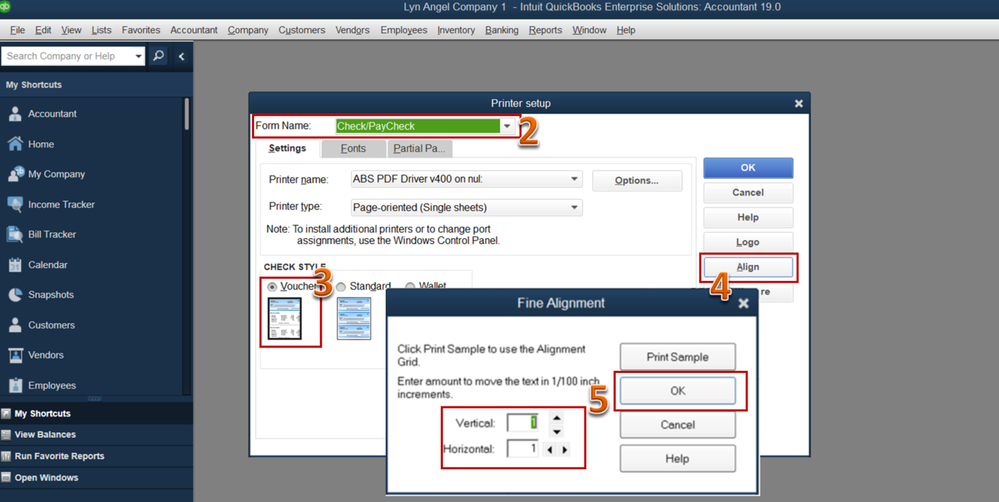Go to Home via the house icon
Viewport: 999px width, 502px height.
click(15, 144)
